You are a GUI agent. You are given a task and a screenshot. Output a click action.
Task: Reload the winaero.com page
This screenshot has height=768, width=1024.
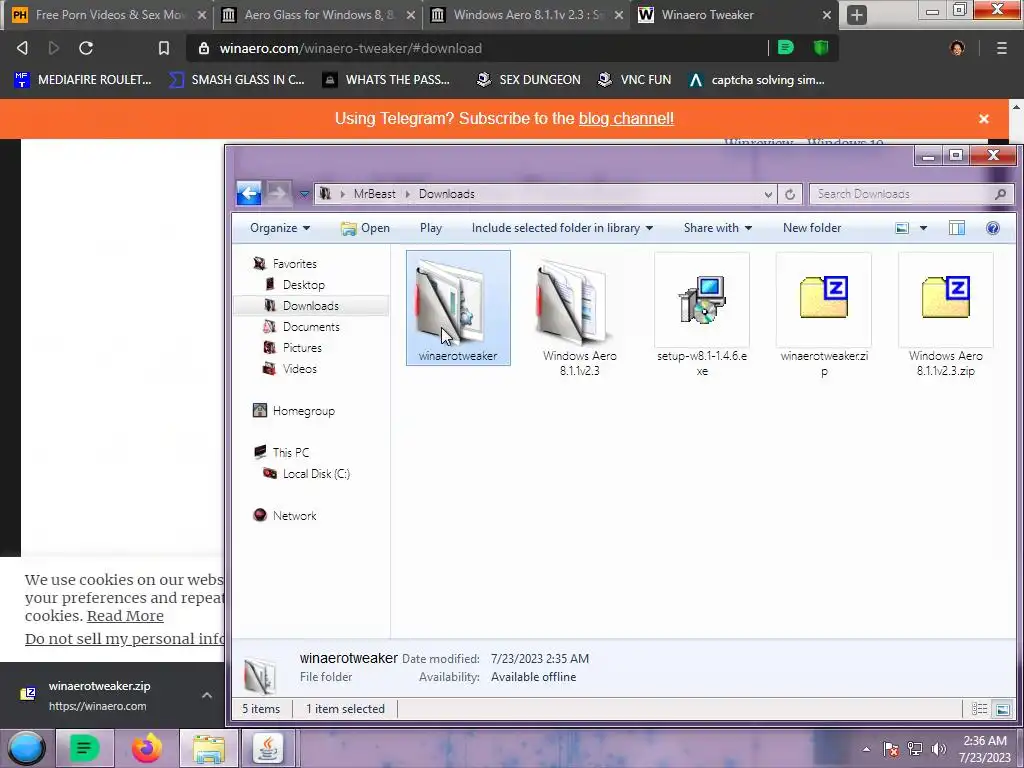pyautogui.click(x=86, y=48)
